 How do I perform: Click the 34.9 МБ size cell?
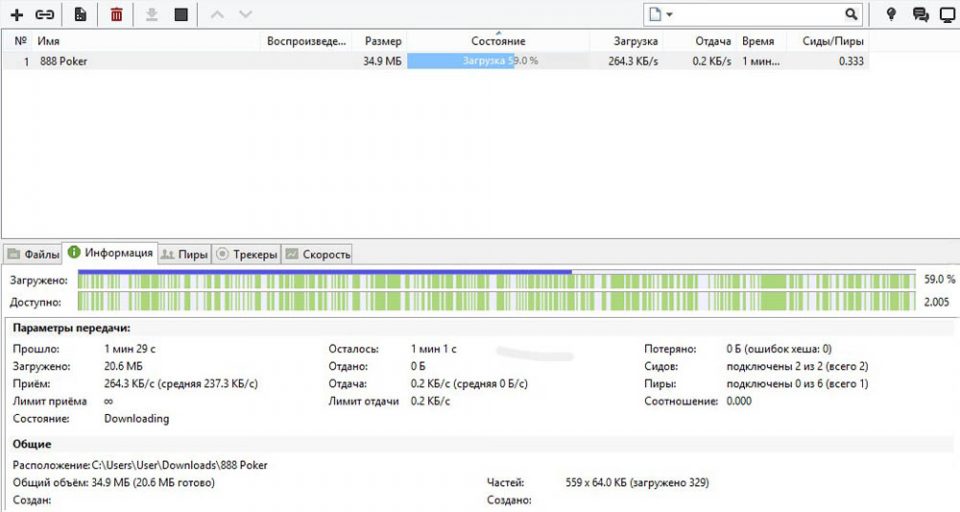tap(382, 61)
